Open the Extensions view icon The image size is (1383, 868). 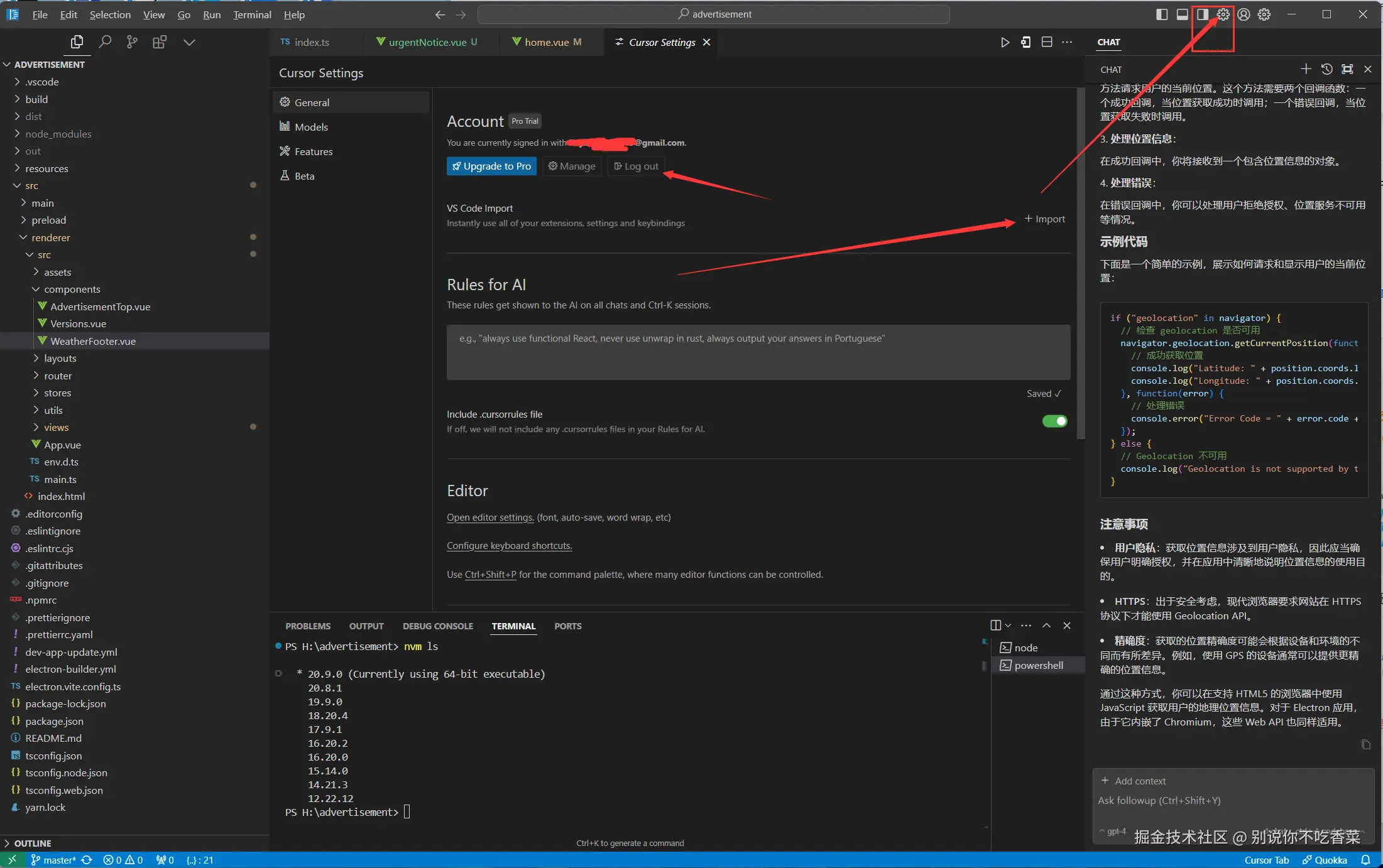160,42
